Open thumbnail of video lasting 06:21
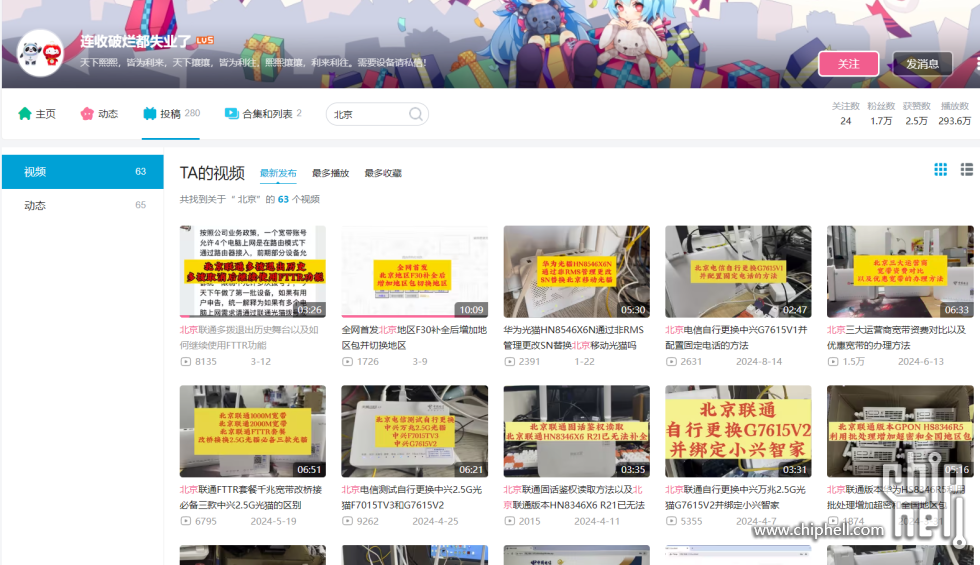 pyautogui.click(x=414, y=431)
